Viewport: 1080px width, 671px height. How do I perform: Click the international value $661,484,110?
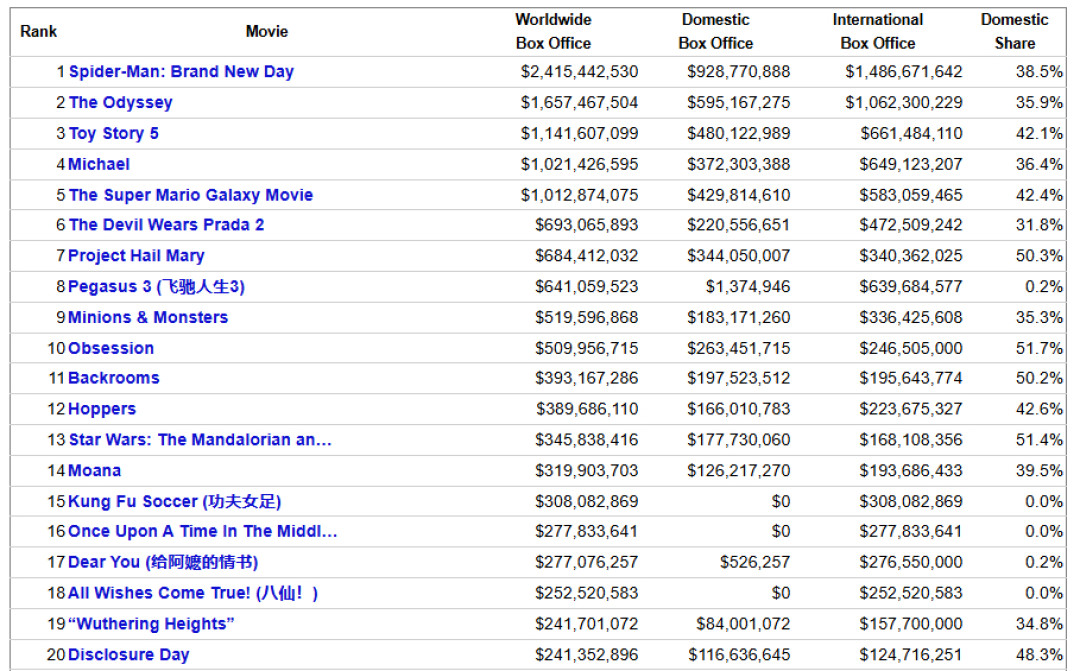(911, 134)
